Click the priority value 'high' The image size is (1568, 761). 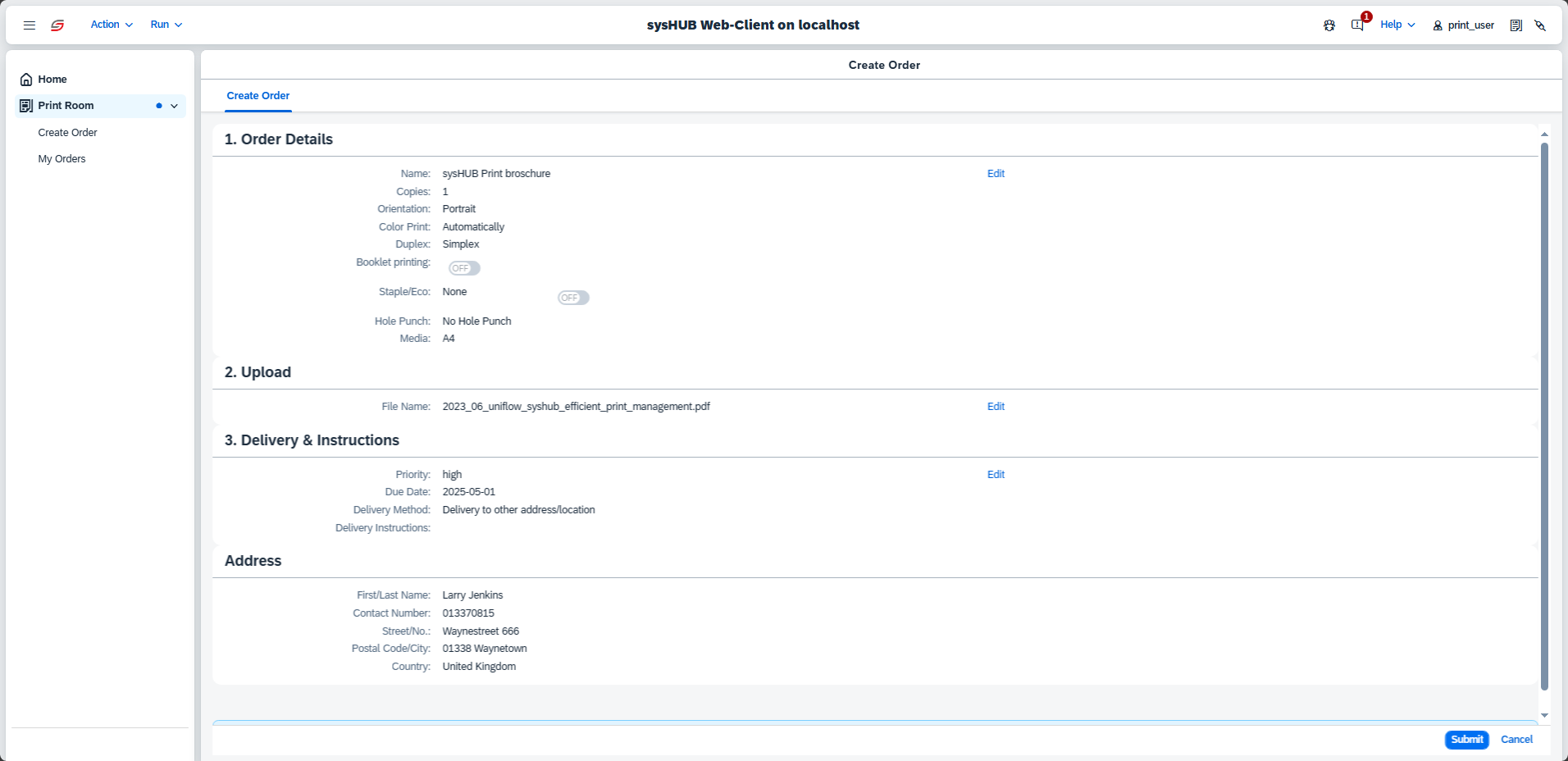coord(452,475)
